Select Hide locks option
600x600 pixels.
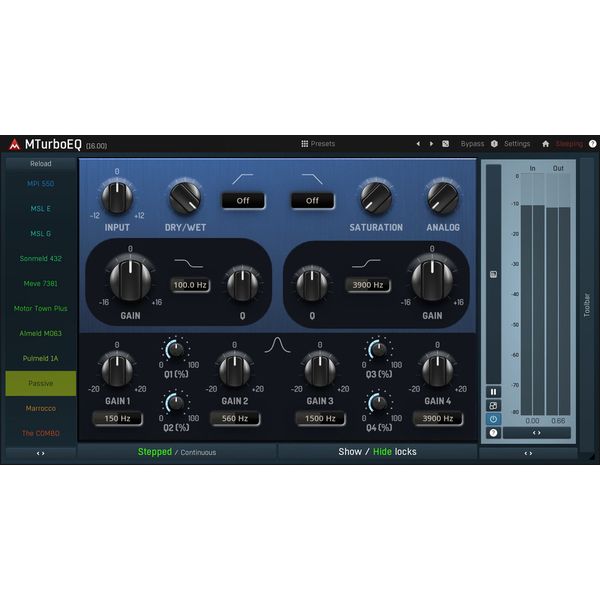click(382, 452)
